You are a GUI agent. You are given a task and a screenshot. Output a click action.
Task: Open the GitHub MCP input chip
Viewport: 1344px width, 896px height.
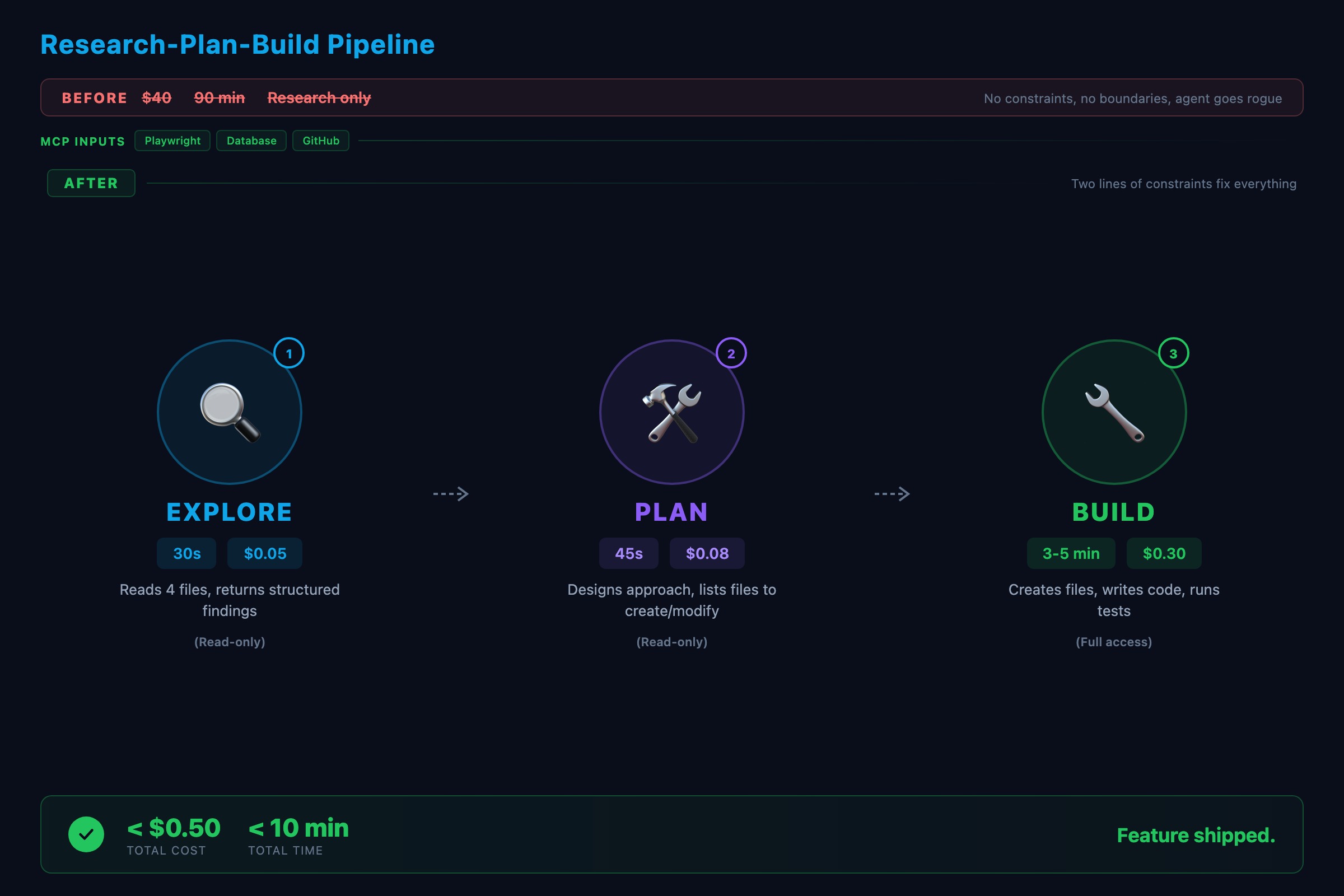(320, 140)
